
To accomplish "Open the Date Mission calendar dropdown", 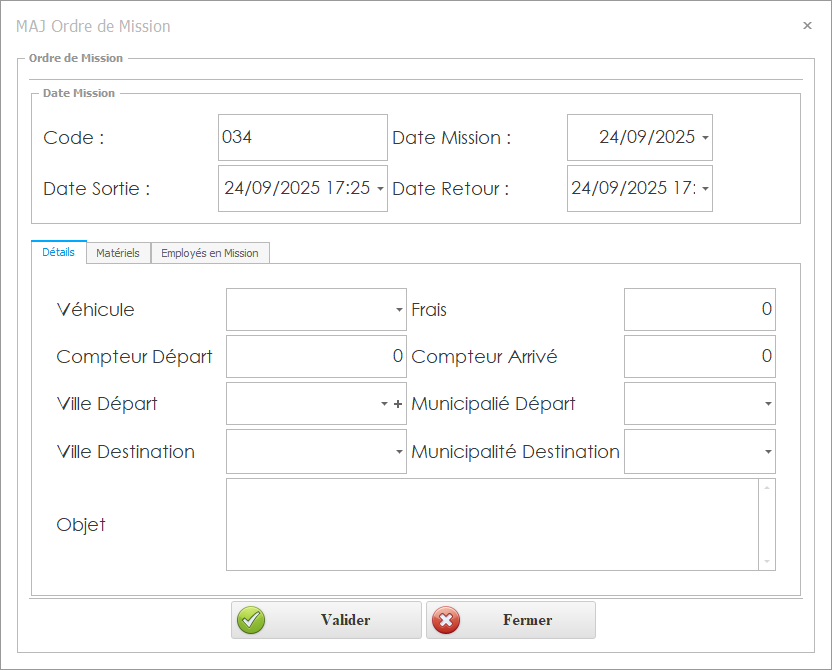I will (x=705, y=138).
